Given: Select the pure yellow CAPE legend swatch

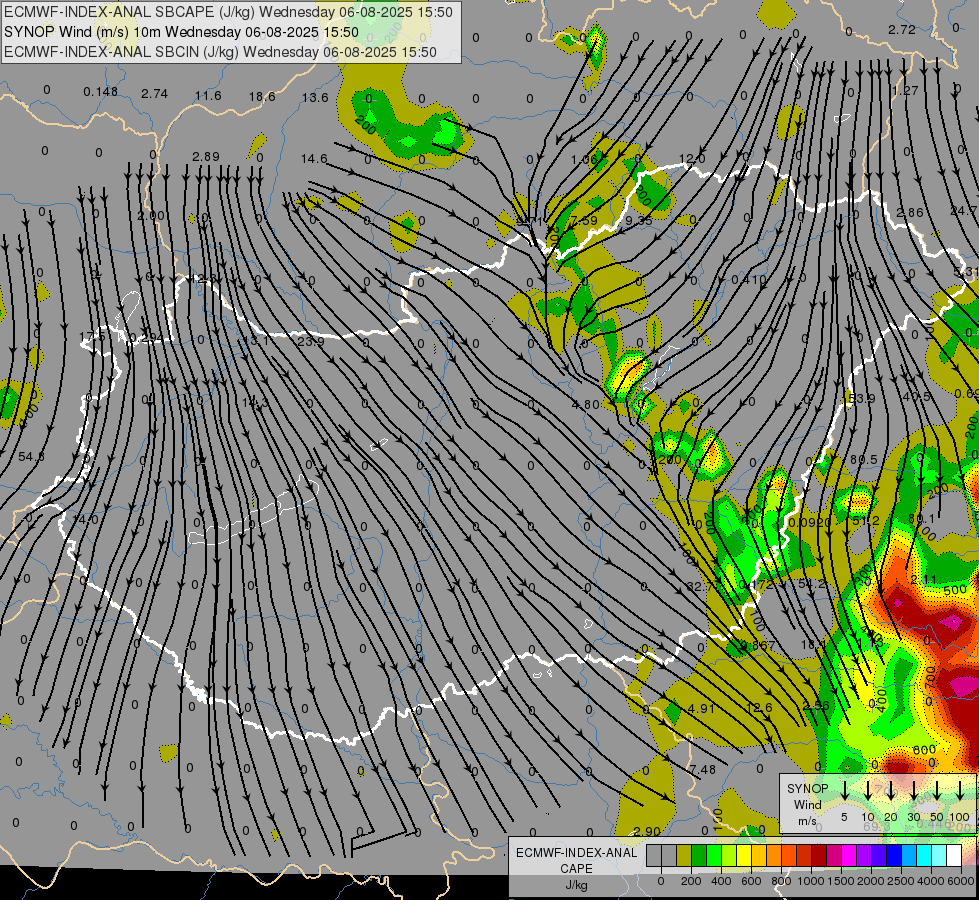Looking at the screenshot, I should [x=744, y=855].
